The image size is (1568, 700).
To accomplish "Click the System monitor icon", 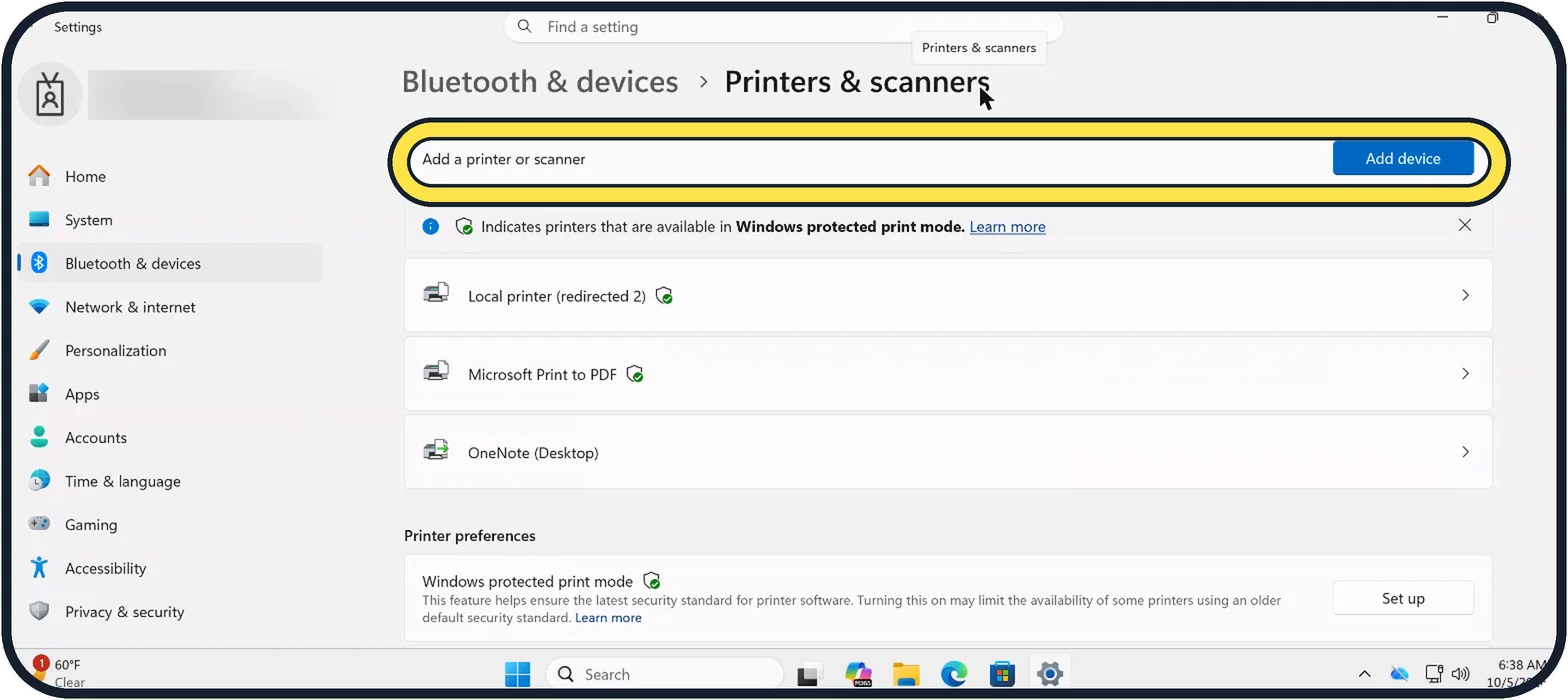I will tap(39, 220).
